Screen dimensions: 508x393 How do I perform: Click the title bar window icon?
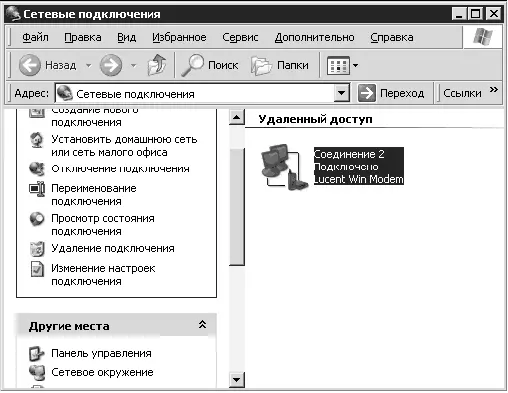(x=13, y=14)
